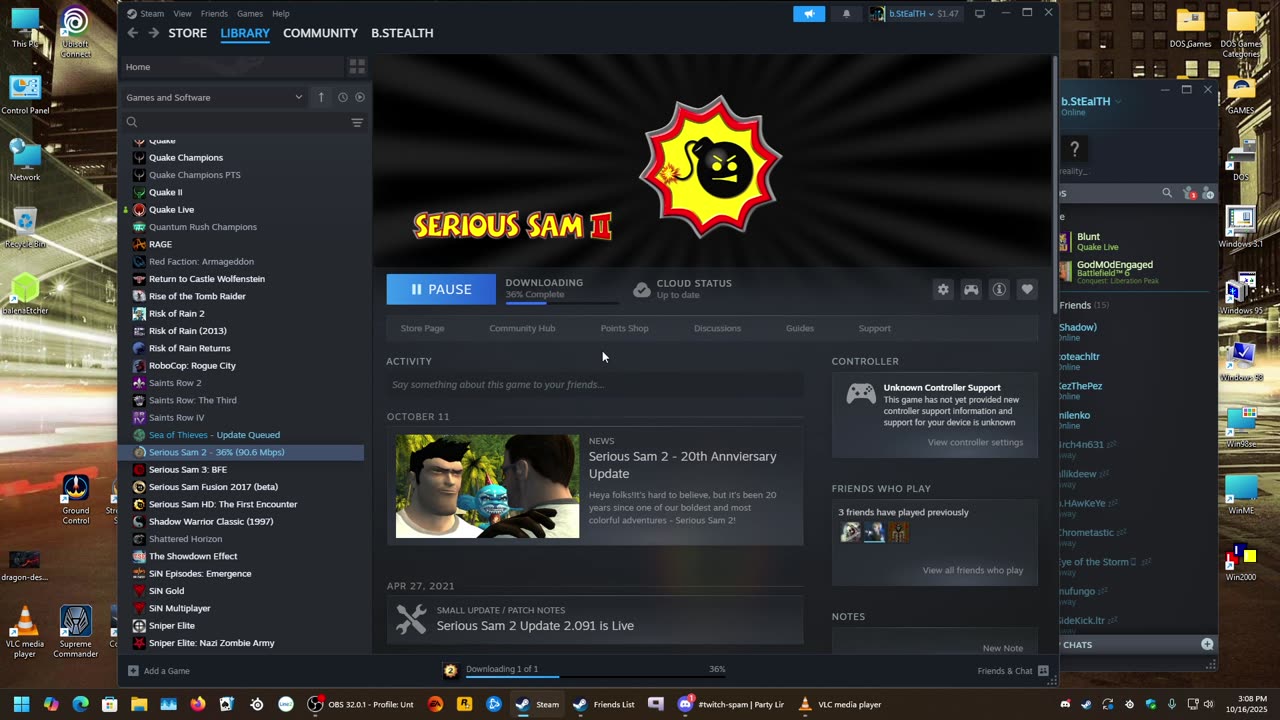Open friends search icon in Friends List
Screen dimensions: 1280x720
[x=1167, y=193]
